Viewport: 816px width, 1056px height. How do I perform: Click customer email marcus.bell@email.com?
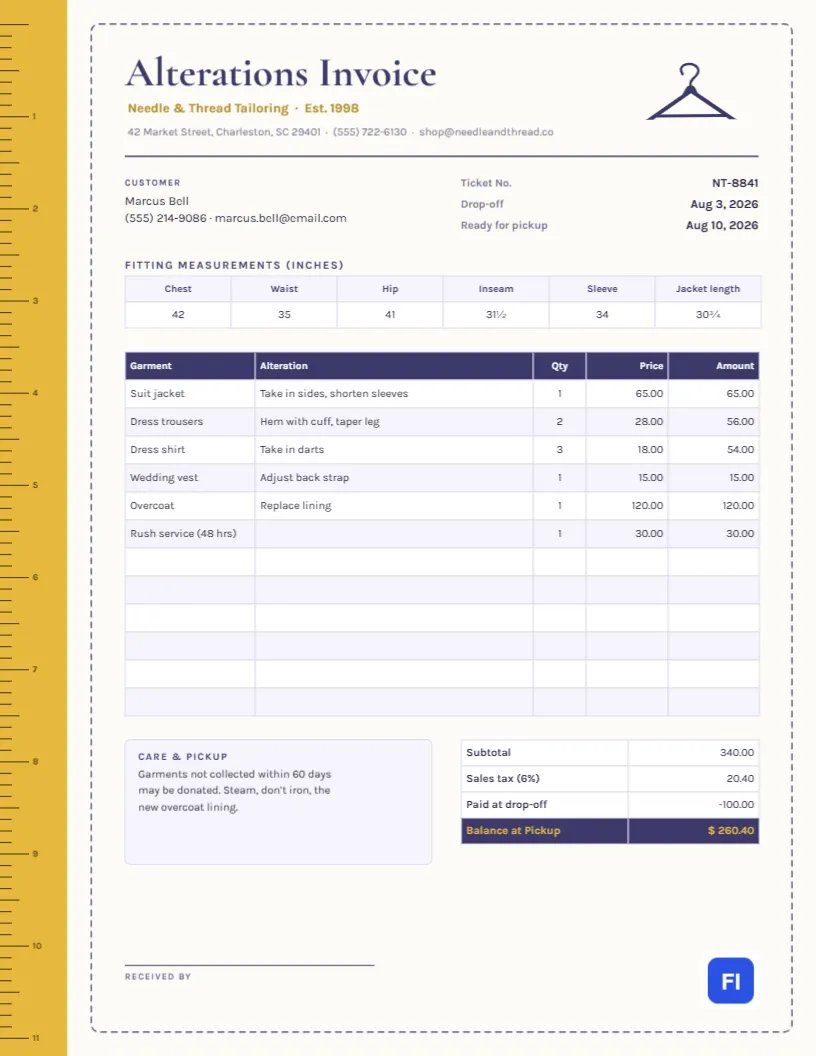coord(281,218)
